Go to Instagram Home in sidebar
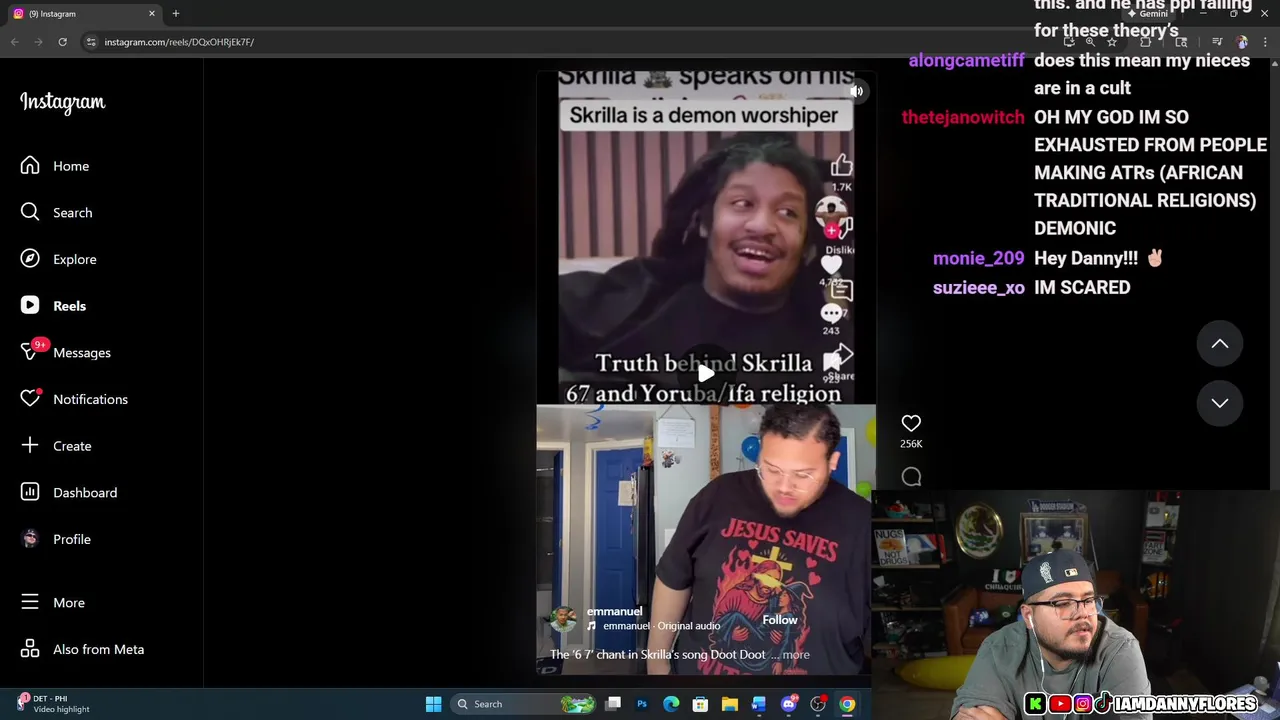The width and height of the screenshot is (1280, 720). 55,166
